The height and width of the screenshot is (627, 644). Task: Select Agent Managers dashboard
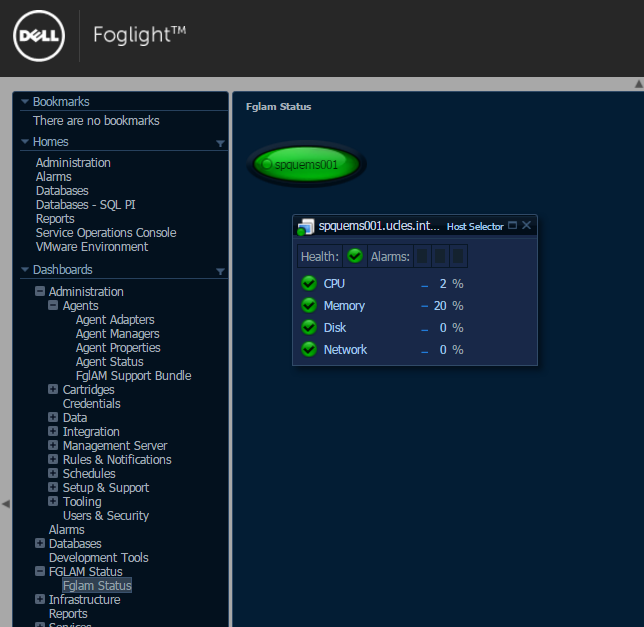coord(117,333)
